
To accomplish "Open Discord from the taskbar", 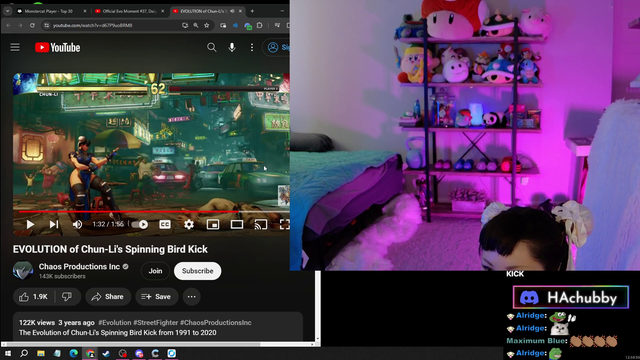I will point(139,353).
